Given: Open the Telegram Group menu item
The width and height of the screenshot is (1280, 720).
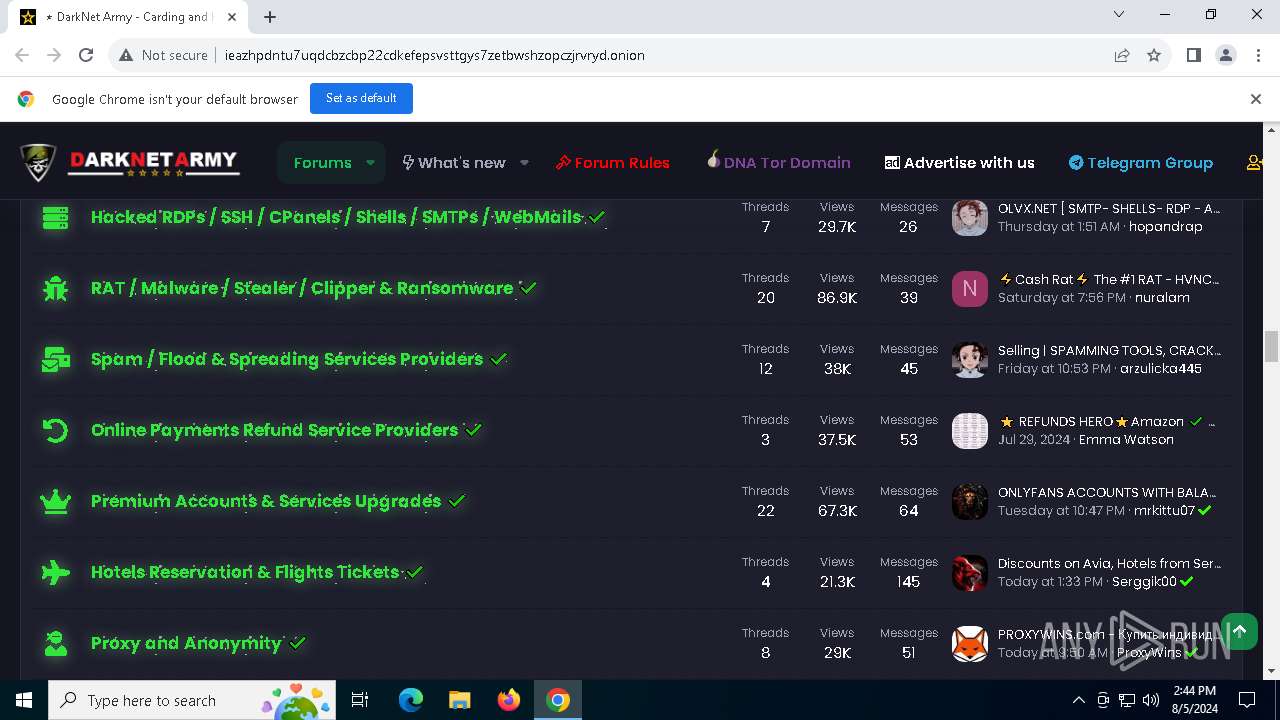Looking at the screenshot, I should (x=1141, y=163).
